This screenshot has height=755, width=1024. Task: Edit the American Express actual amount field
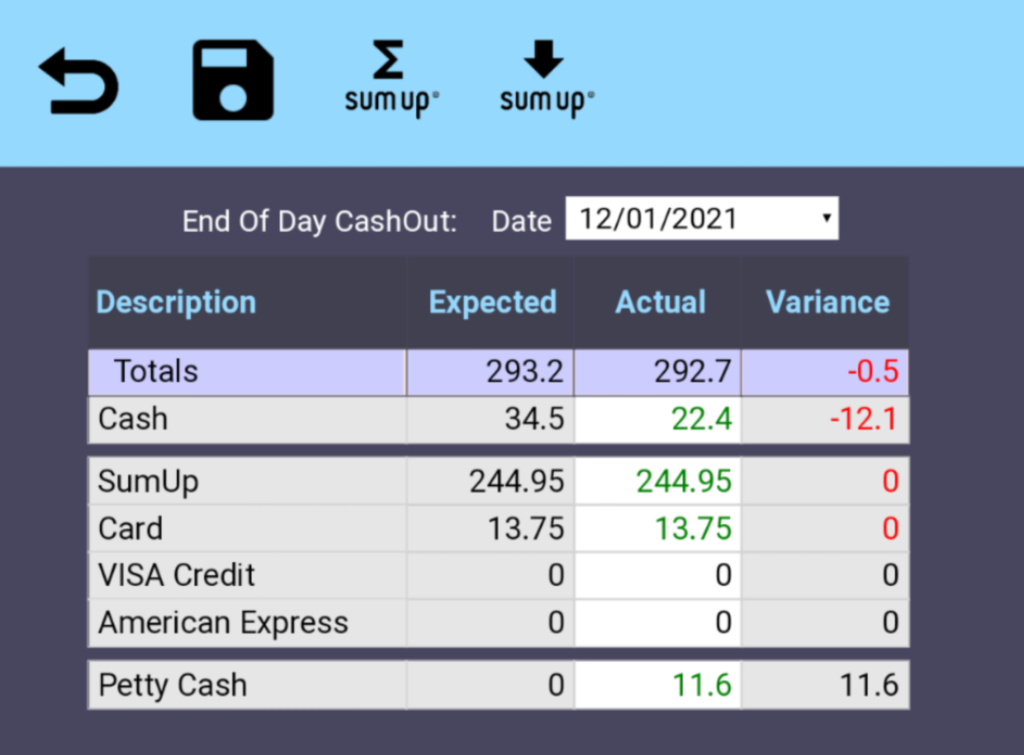[x=658, y=623]
